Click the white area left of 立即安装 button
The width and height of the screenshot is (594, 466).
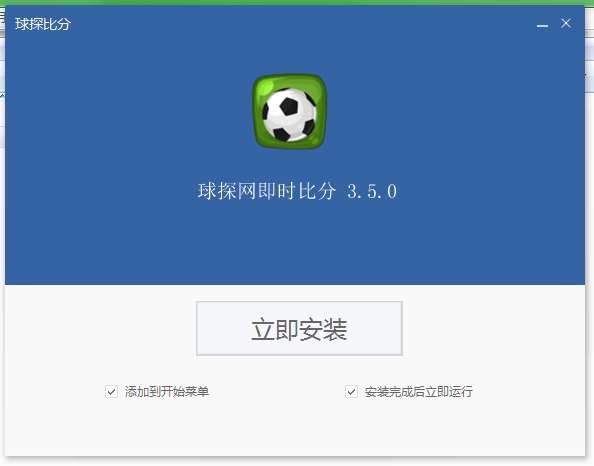(100, 328)
